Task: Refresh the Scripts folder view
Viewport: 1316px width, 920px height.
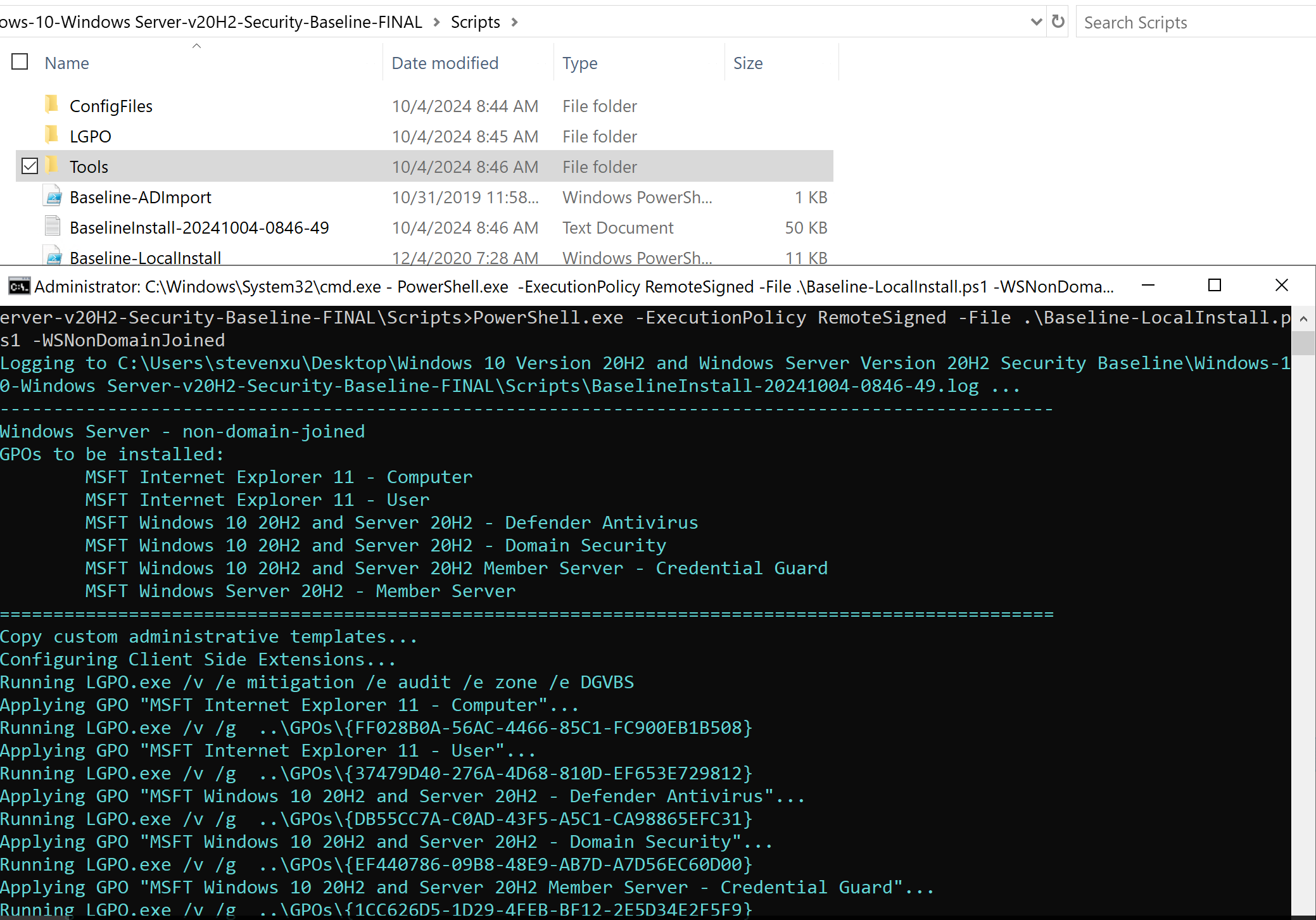Action: [1058, 22]
